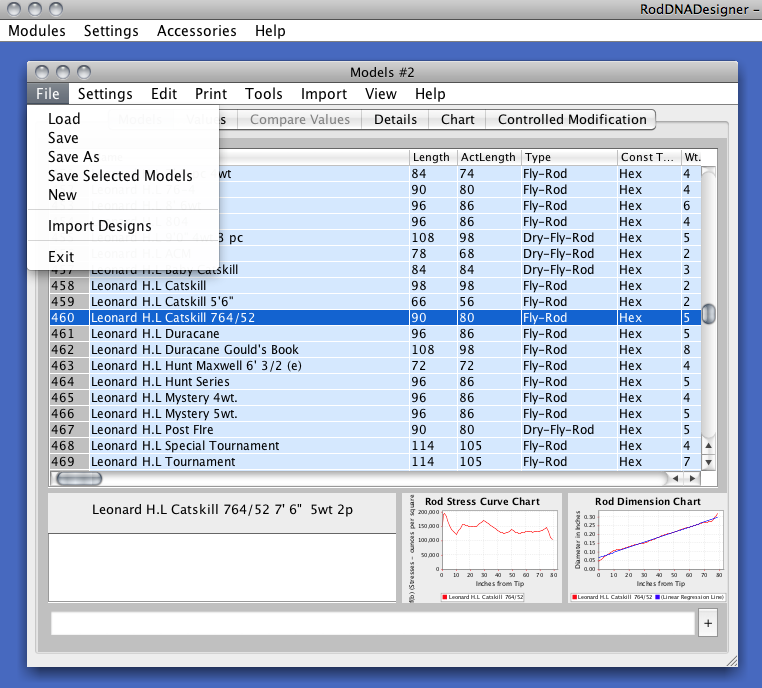Switch to the Details tab

pos(395,120)
